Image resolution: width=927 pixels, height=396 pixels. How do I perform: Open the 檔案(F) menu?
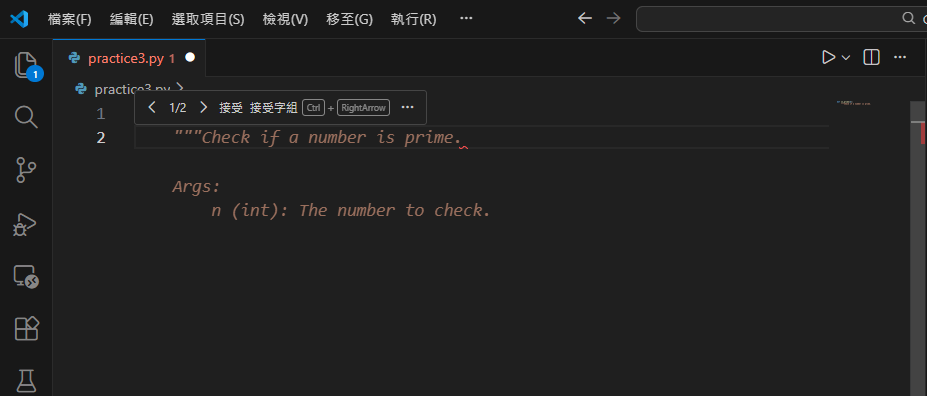(70, 20)
